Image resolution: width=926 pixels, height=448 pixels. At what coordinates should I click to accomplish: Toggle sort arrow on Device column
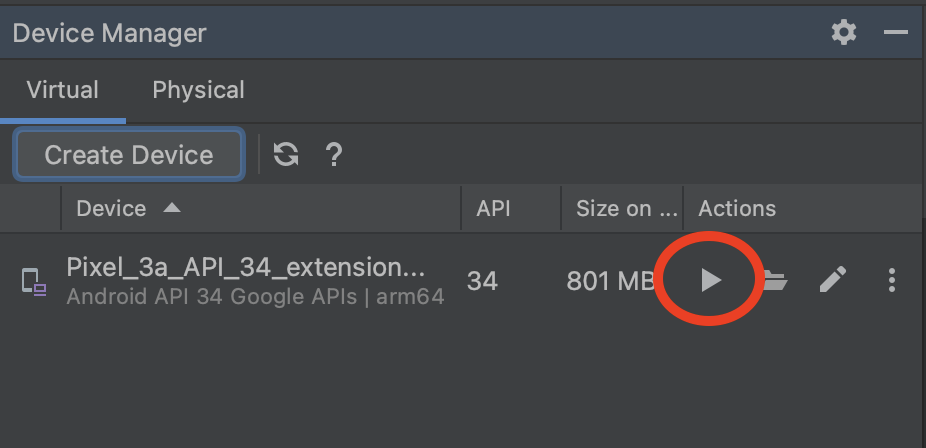pyautogui.click(x=172, y=208)
